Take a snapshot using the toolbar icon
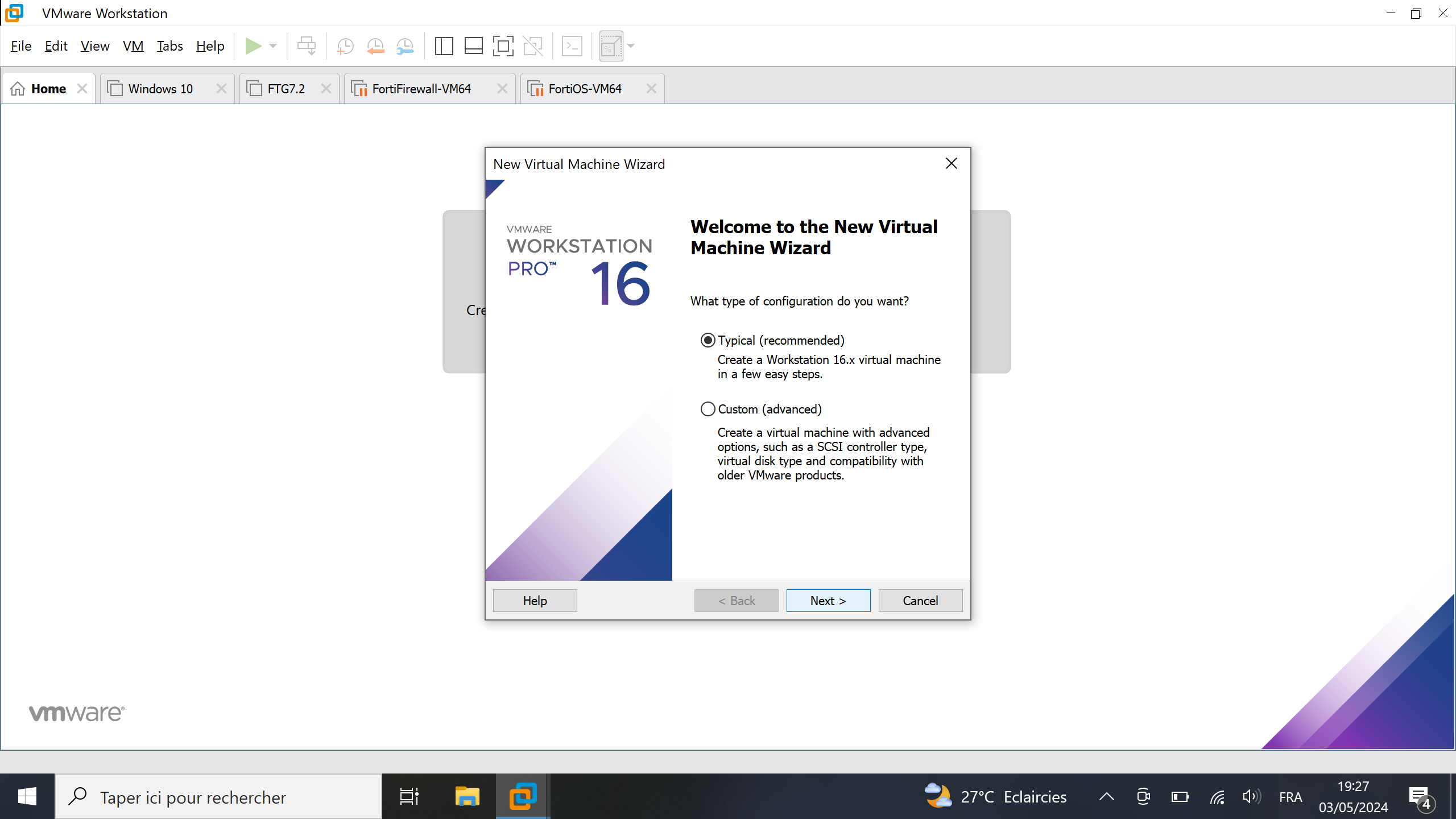 (x=345, y=46)
